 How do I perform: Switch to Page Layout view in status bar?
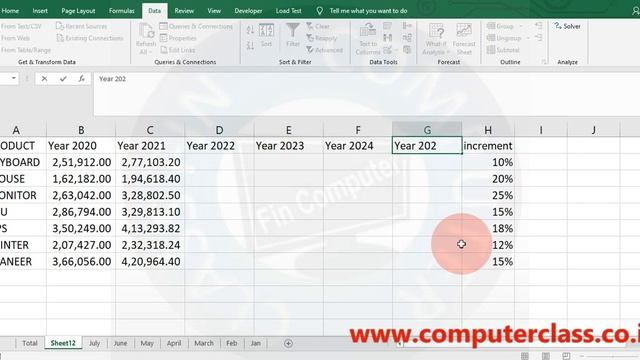(546, 356)
